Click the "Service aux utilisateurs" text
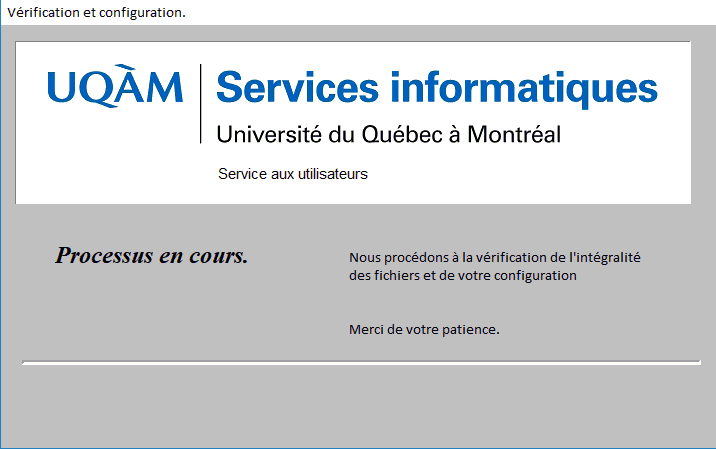This screenshot has height=449, width=716. 293,174
